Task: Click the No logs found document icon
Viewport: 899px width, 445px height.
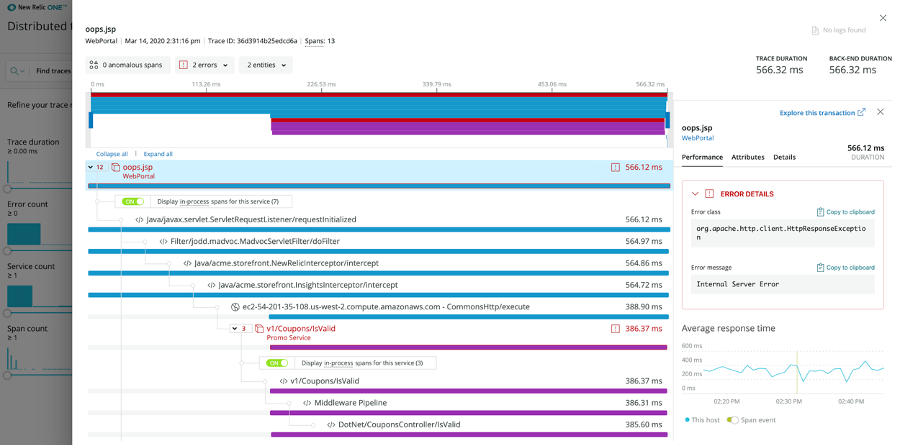Action: tap(815, 30)
